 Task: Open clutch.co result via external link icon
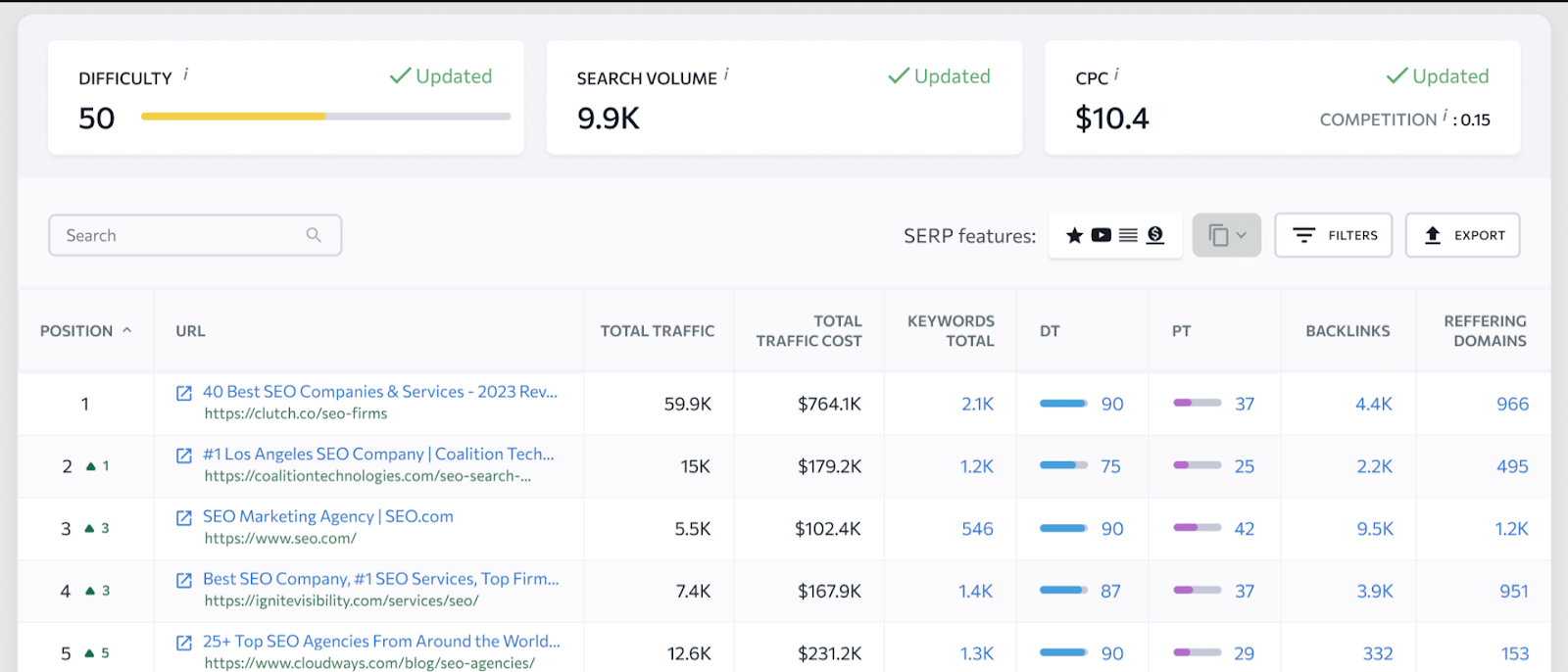coord(184,393)
